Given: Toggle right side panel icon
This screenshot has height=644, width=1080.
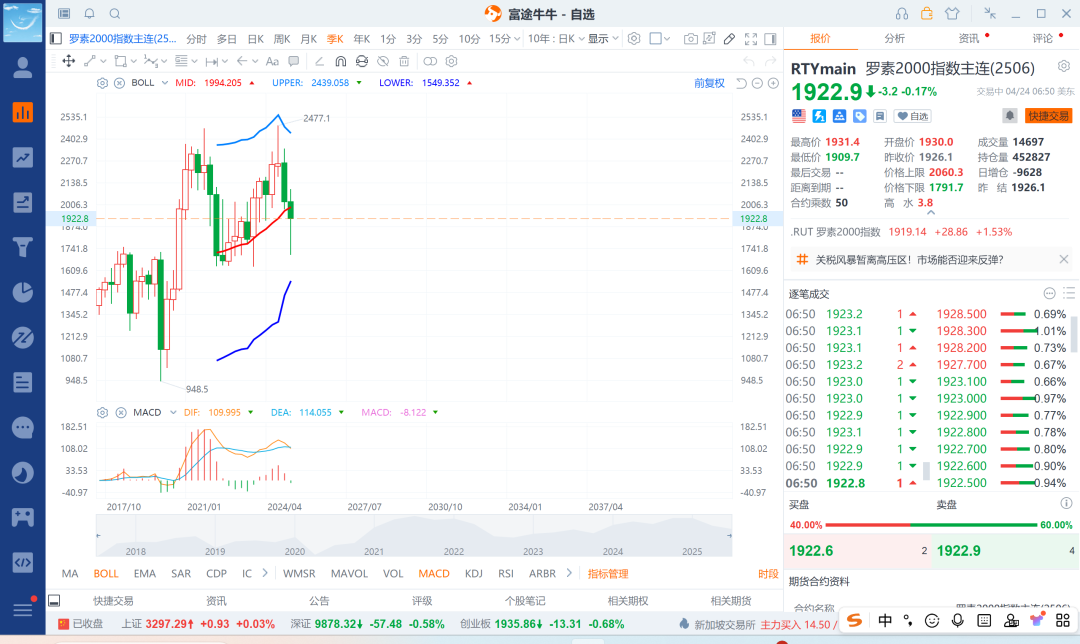Looking at the screenshot, I should tap(771, 39).
